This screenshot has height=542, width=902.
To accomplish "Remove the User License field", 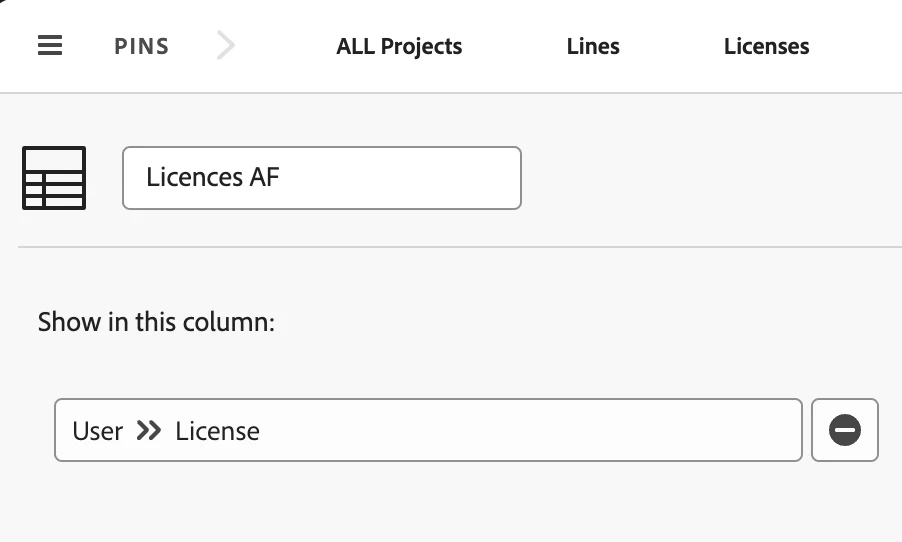I will coord(844,431).
